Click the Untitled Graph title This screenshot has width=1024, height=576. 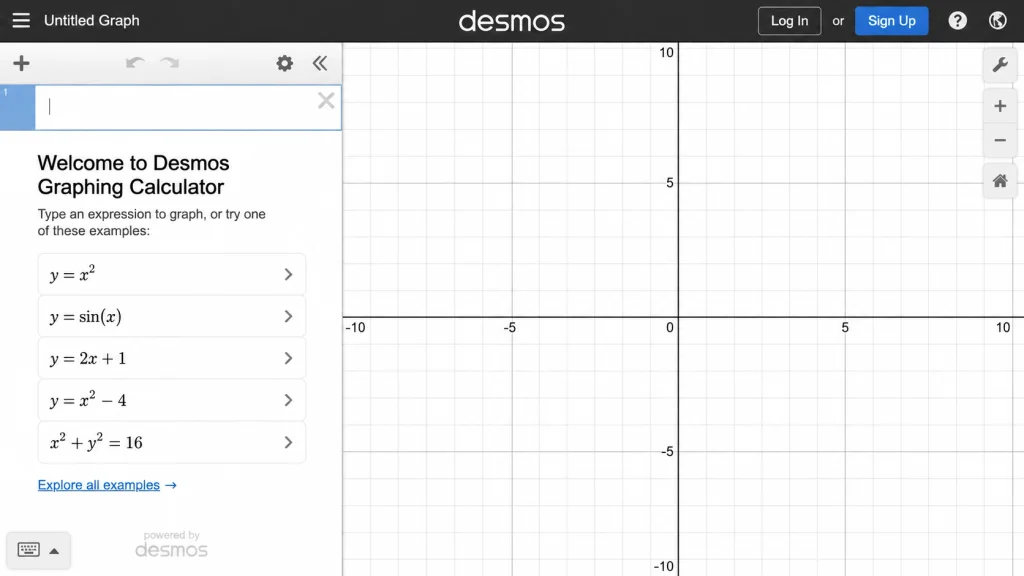[x=91, y=20]
